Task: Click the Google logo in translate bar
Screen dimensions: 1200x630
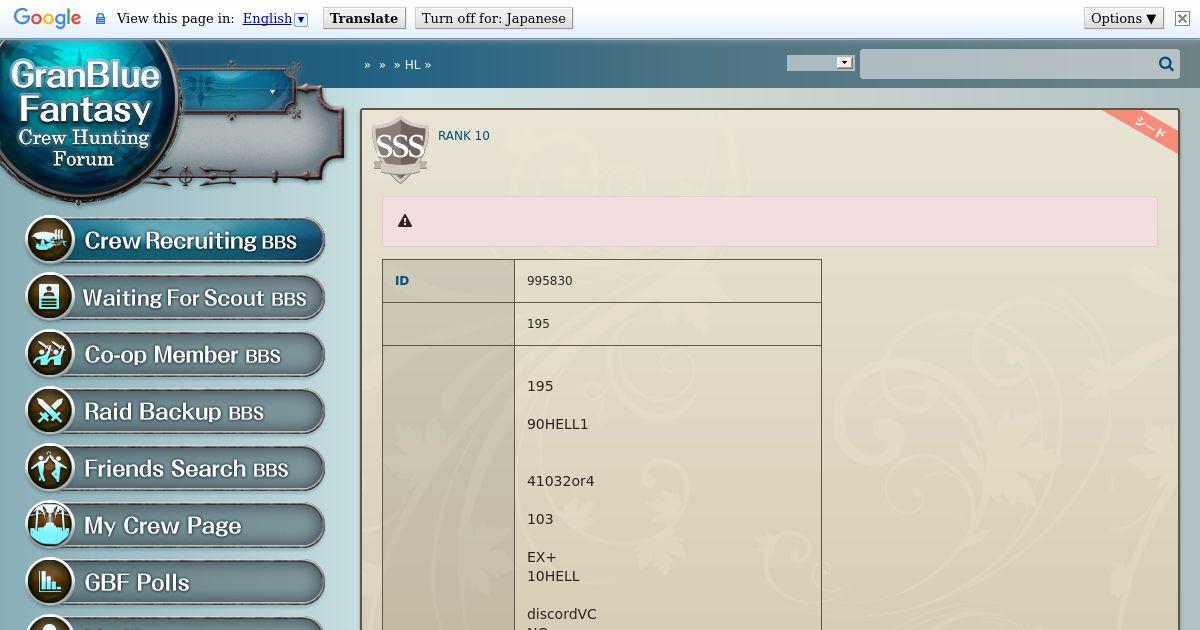Action: (x=47, y=18)
